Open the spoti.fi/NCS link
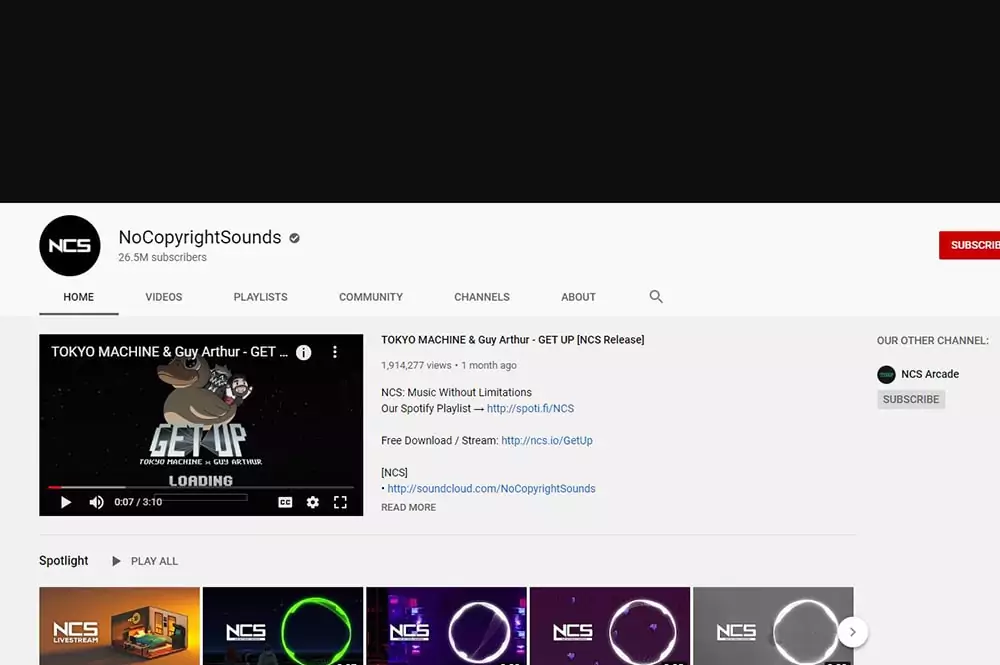The width and height of the screenshot is (1000, 665). [x=531, y=409]
